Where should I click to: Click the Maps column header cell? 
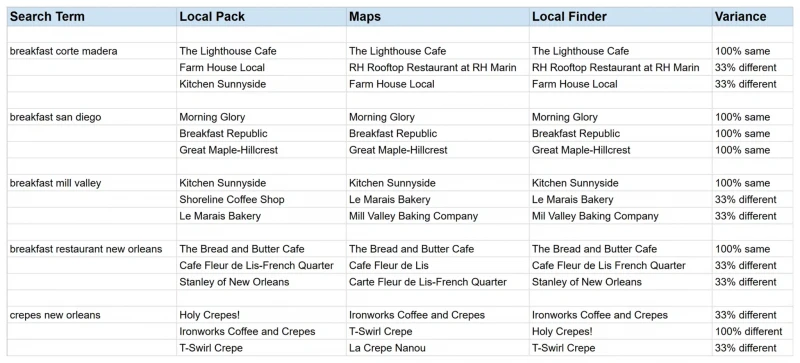[x=438, y=17]
